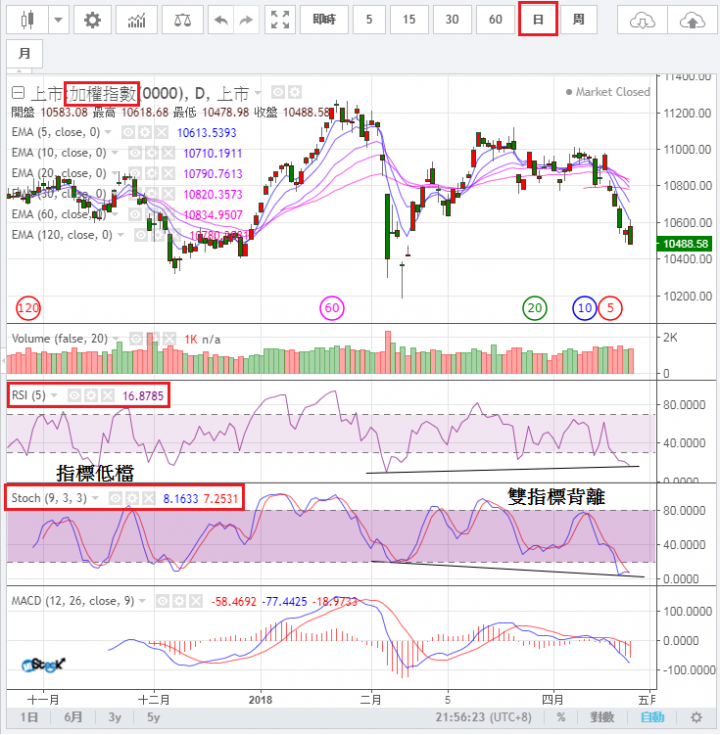This screenshot has width=720, height=735.
Task: Select the 月 monthly interval
Action: click(x=24, y=54)
